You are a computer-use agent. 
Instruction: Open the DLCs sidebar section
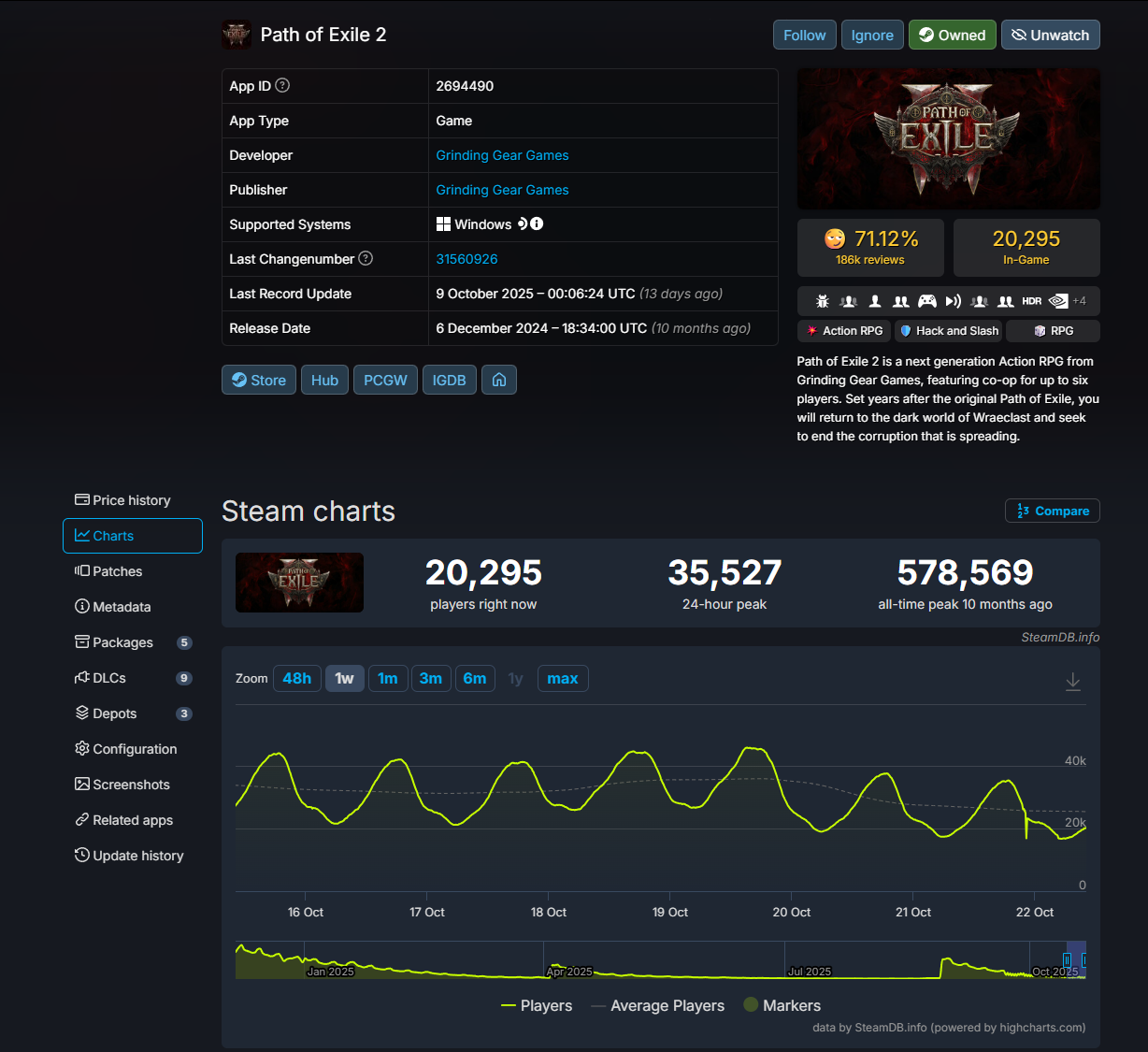click(133, 678)
